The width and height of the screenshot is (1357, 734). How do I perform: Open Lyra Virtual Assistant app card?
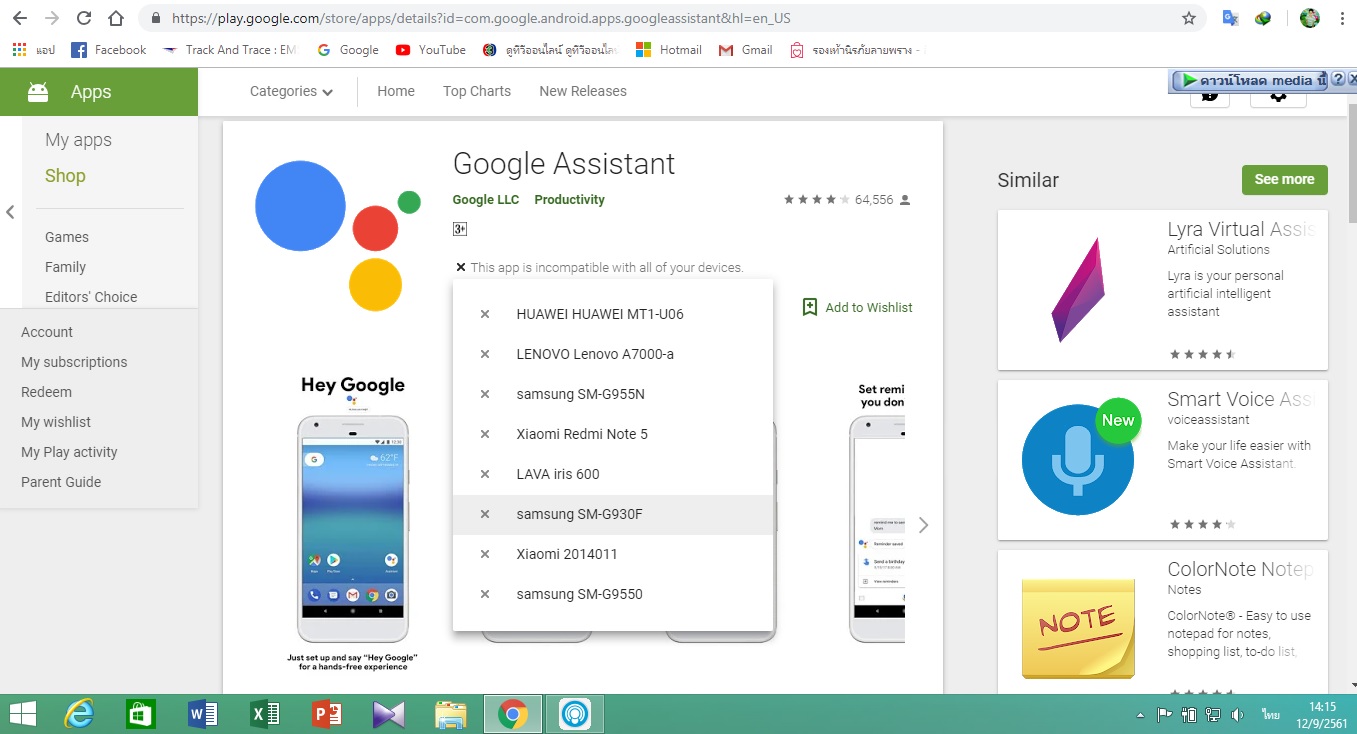[x=1163, y=290]
